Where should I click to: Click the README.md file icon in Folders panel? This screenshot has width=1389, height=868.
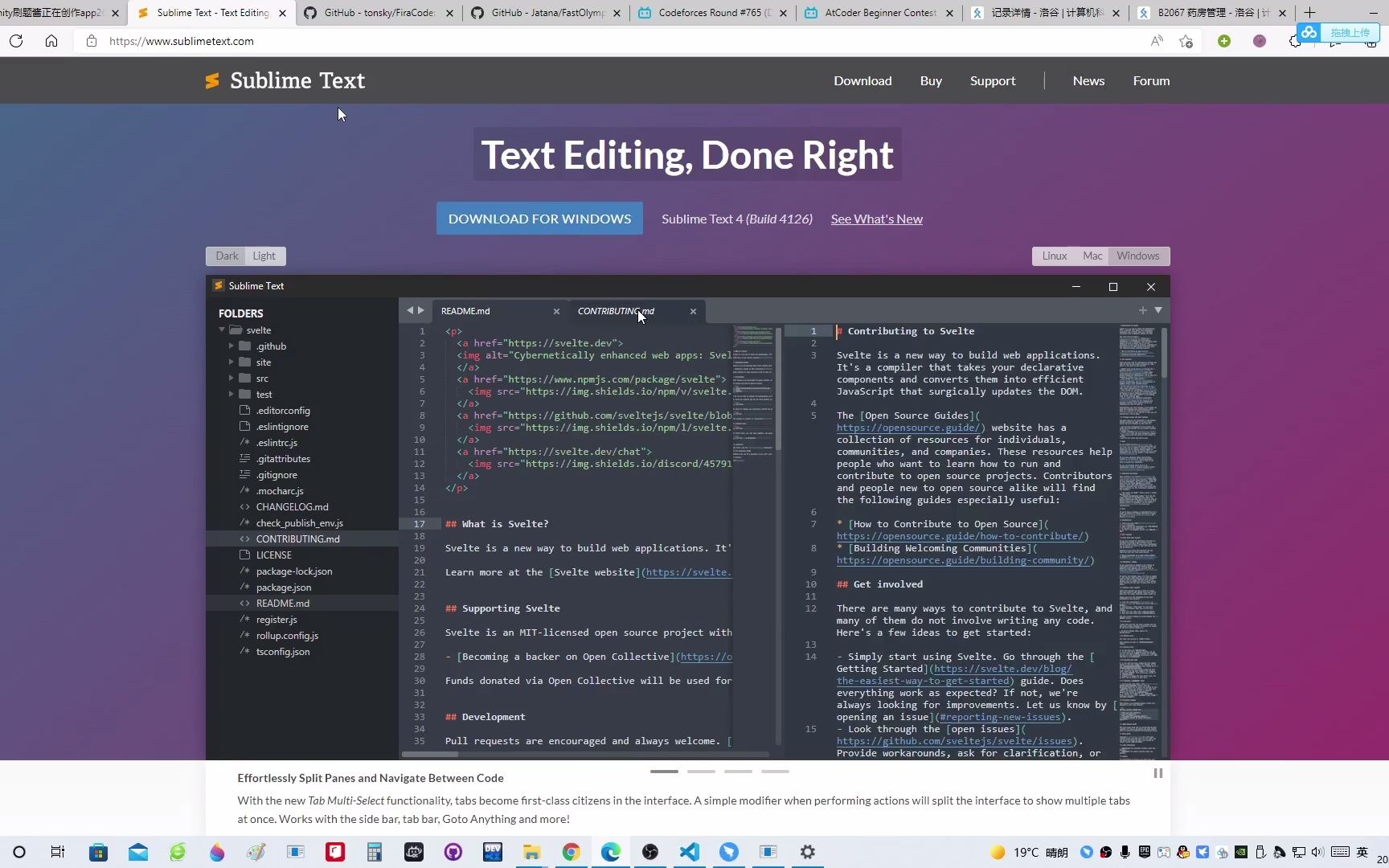245,603
